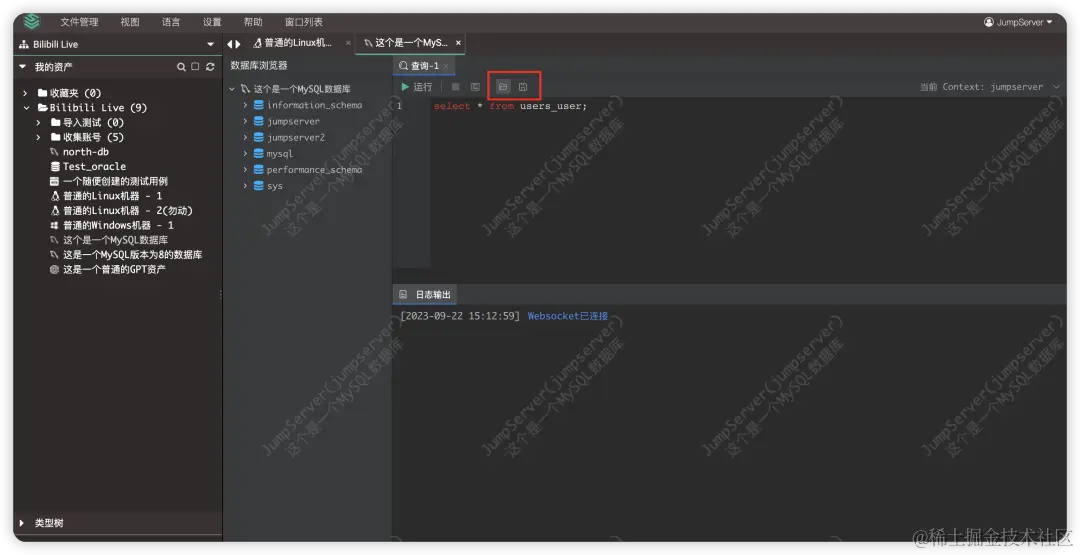The image size is (1080, 555).
Task: Click the user avatar icon beside JumpServer
Action: [988, 22]
